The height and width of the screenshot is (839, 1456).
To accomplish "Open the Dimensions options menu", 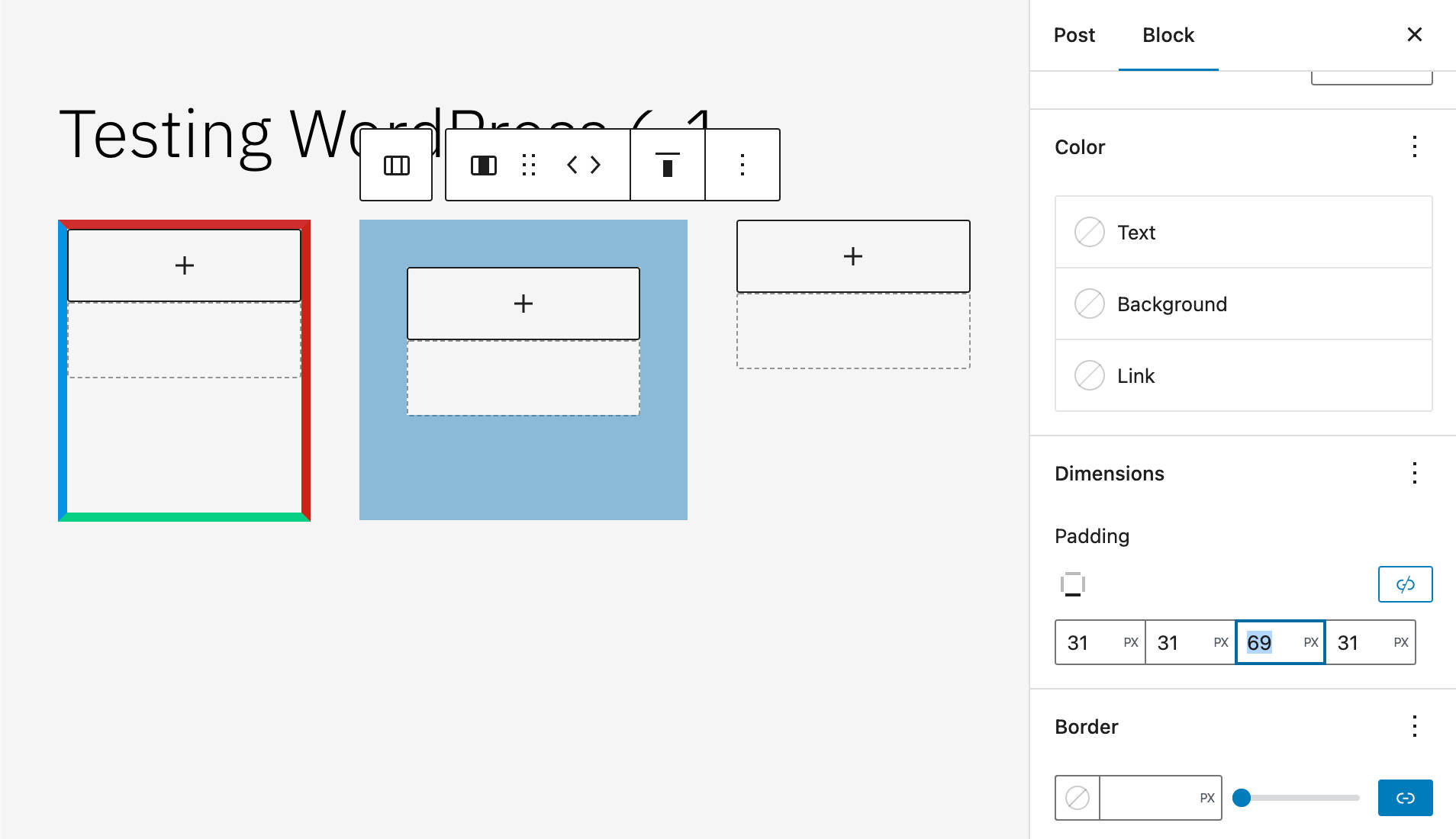I will click(1415, 474).
